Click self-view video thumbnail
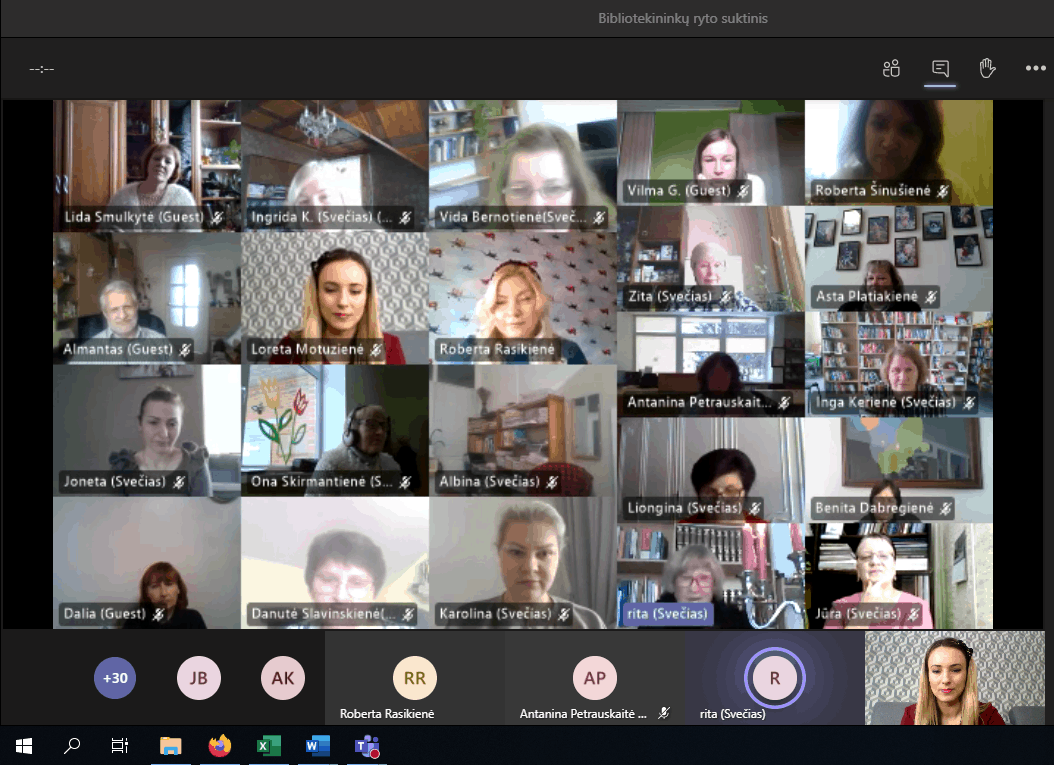 954,678
